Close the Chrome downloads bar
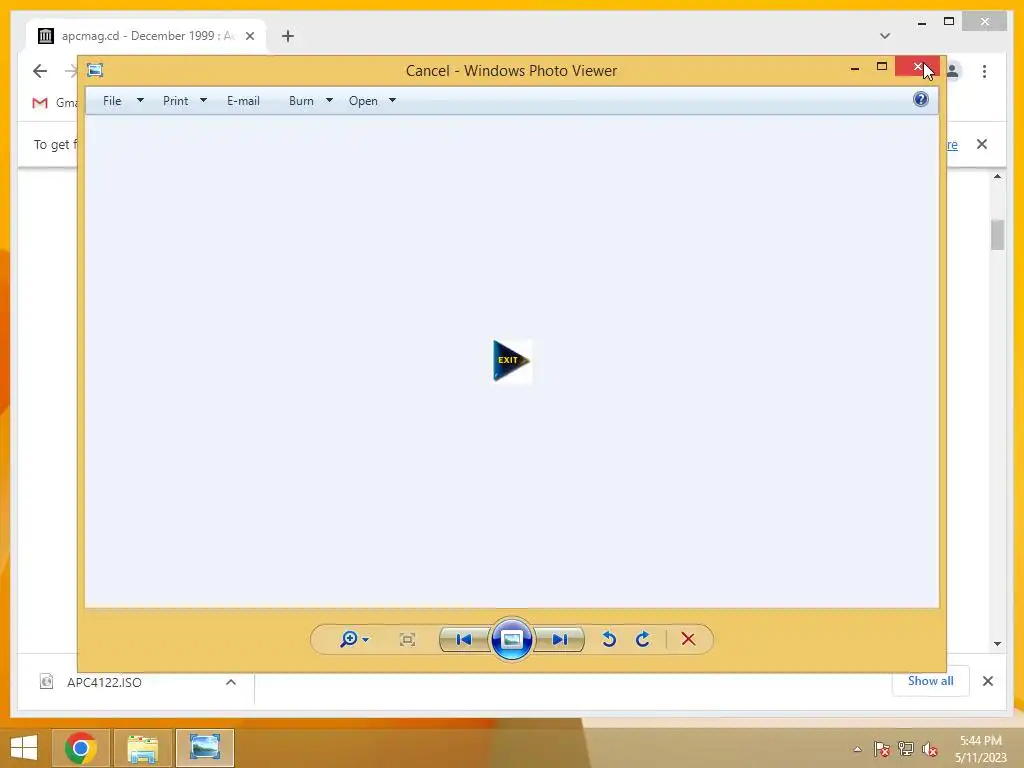Screen dimensions: 1024x768 coord(988,681)
